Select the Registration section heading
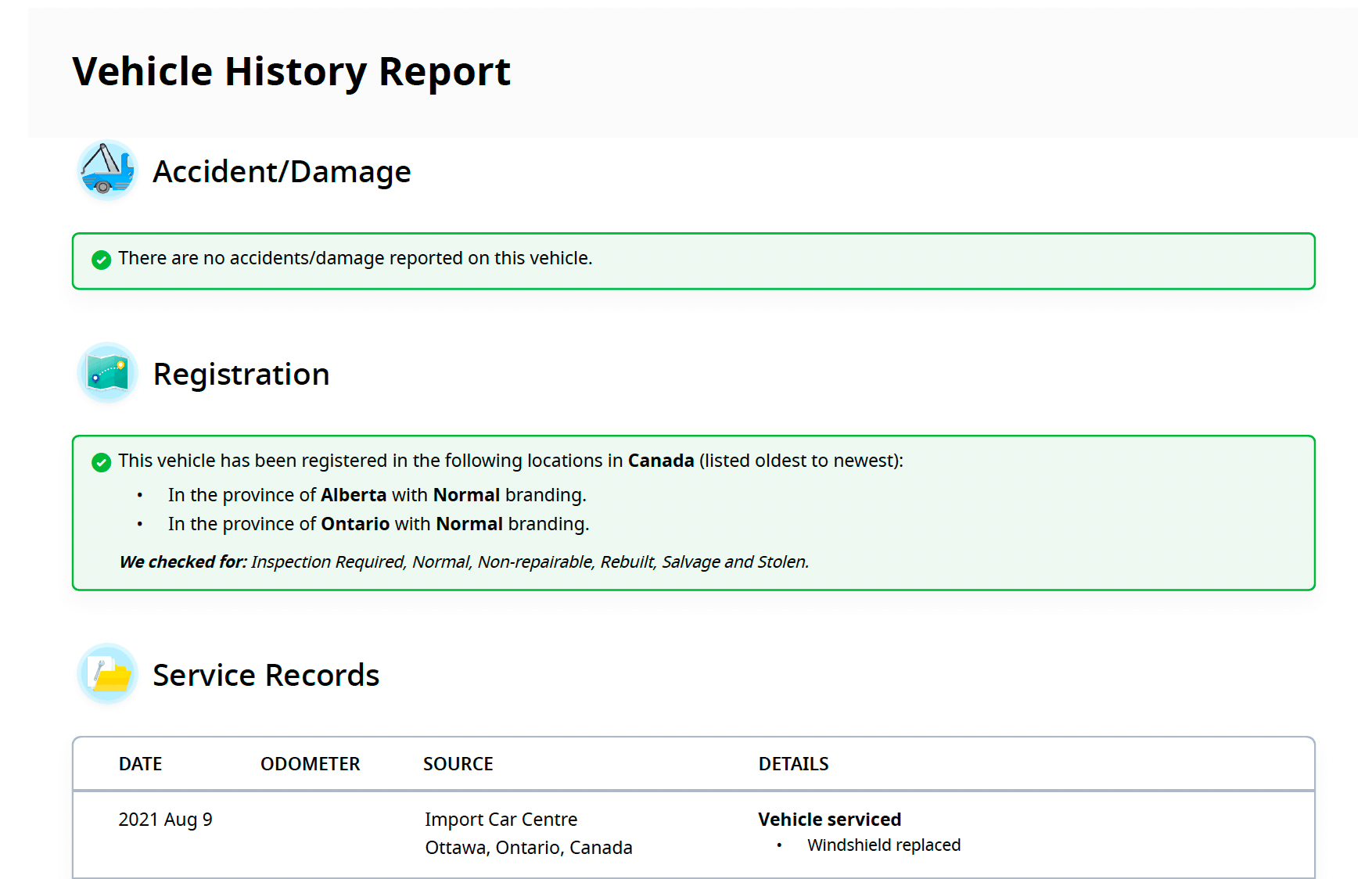1372x879 pixels. pos(241,375)
